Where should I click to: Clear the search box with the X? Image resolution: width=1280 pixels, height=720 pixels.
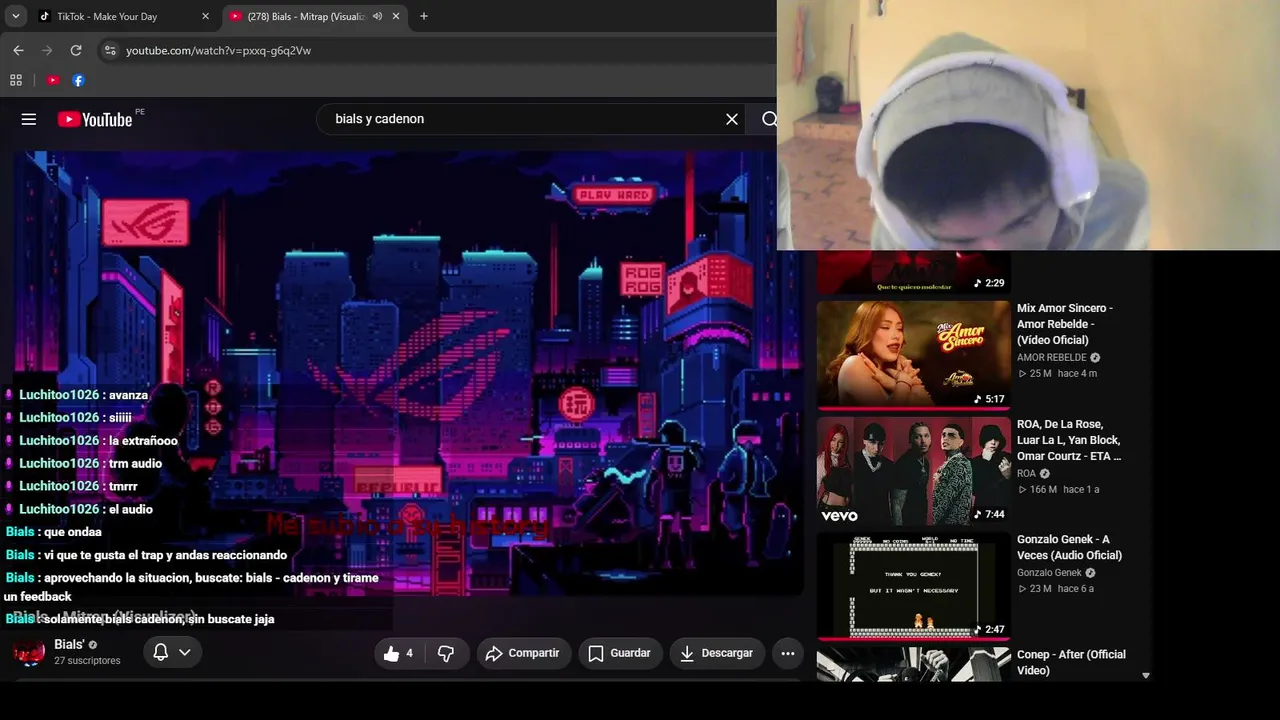coord(732,119)
